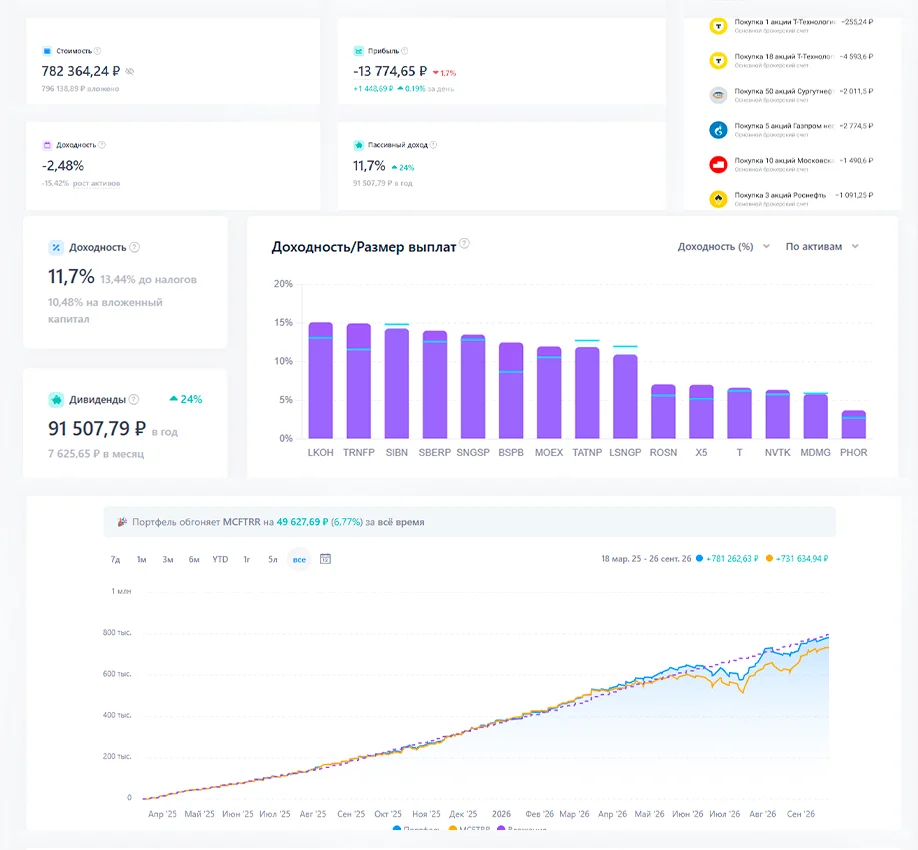
Task: Click the рост активов underlined link
Action: (97, 183)
